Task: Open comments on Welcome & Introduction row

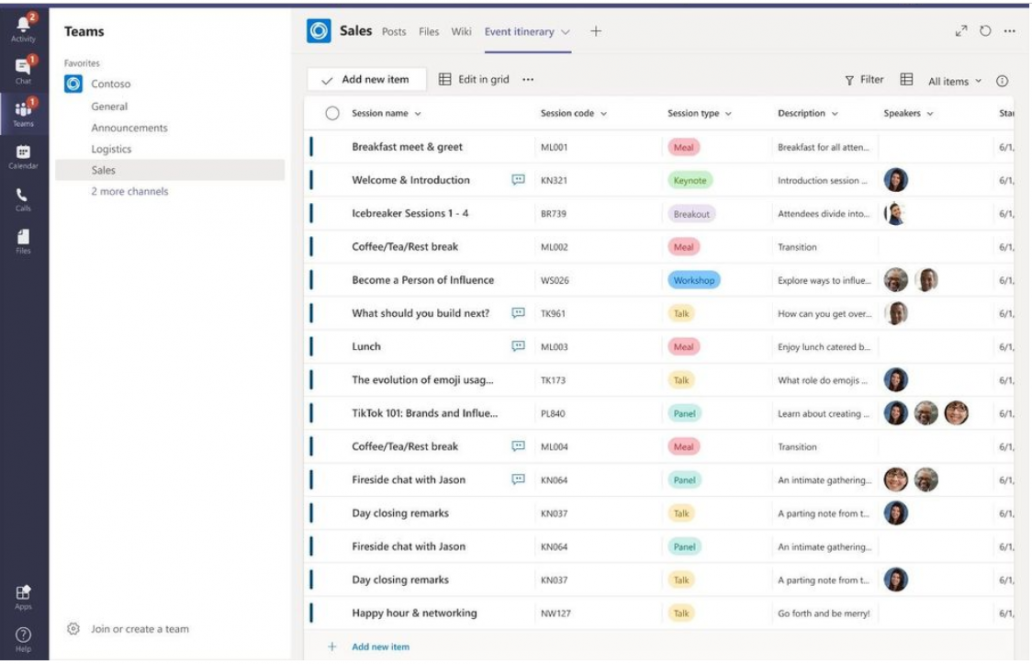Action: [519, 180]
